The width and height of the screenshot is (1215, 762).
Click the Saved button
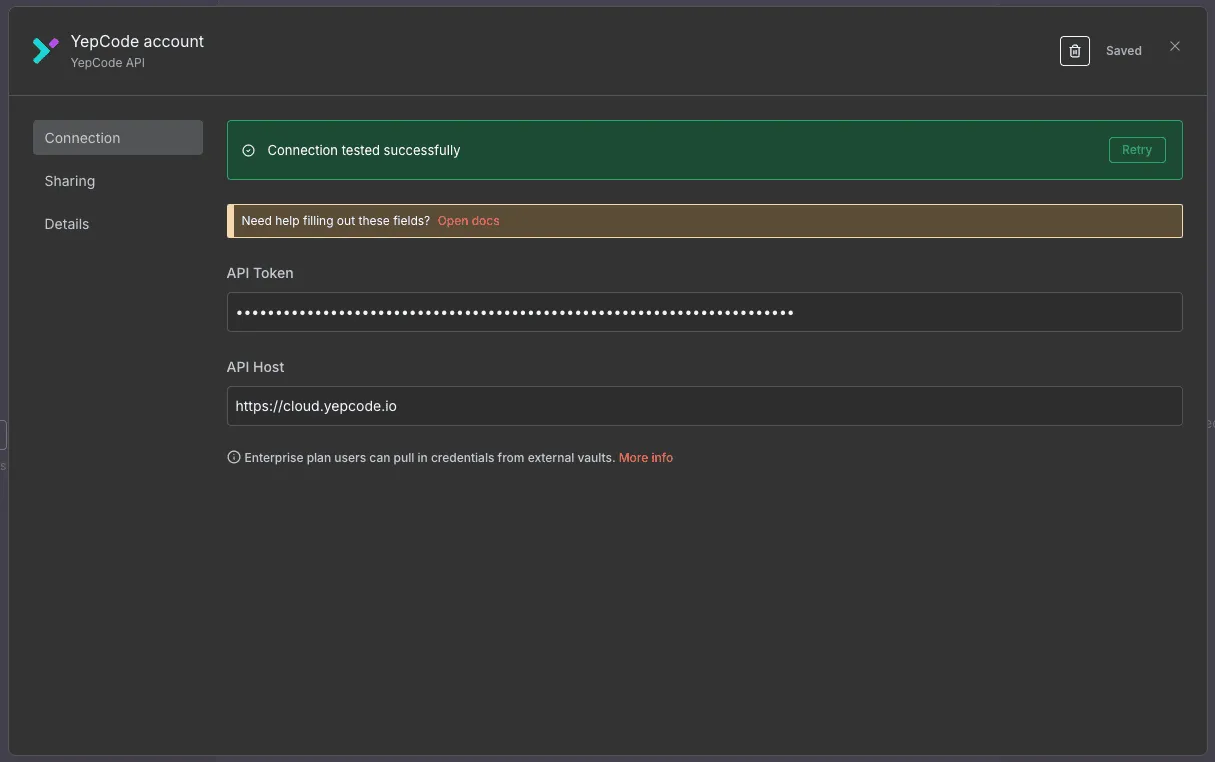point(1123,51)
